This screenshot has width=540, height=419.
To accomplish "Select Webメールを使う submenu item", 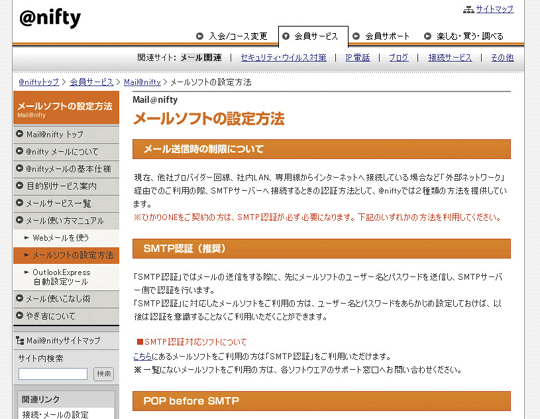I will pos(66,238).
